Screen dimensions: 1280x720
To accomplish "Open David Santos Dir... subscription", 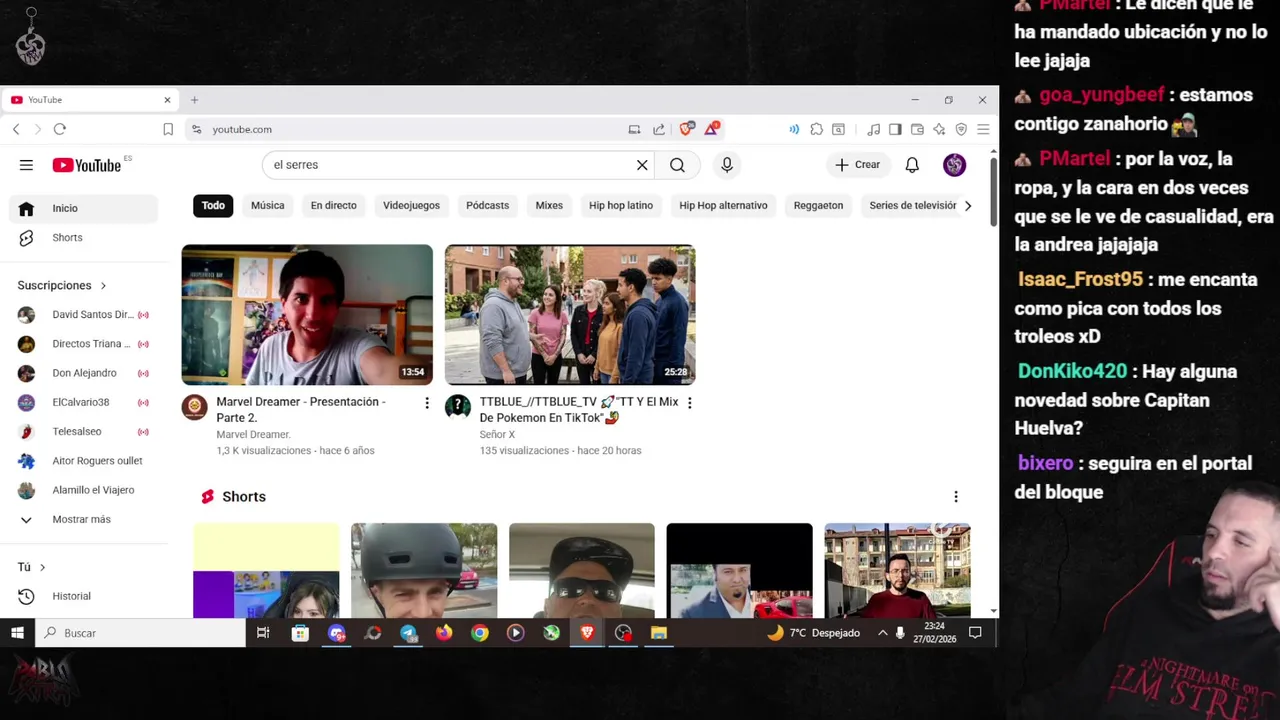I will (84, 315).
